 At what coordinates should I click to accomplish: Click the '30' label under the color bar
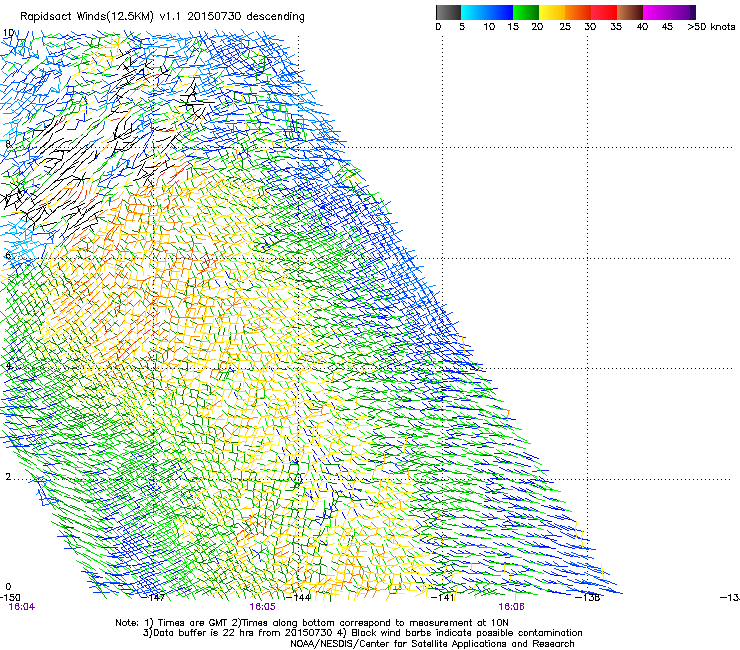coord(590,27)
